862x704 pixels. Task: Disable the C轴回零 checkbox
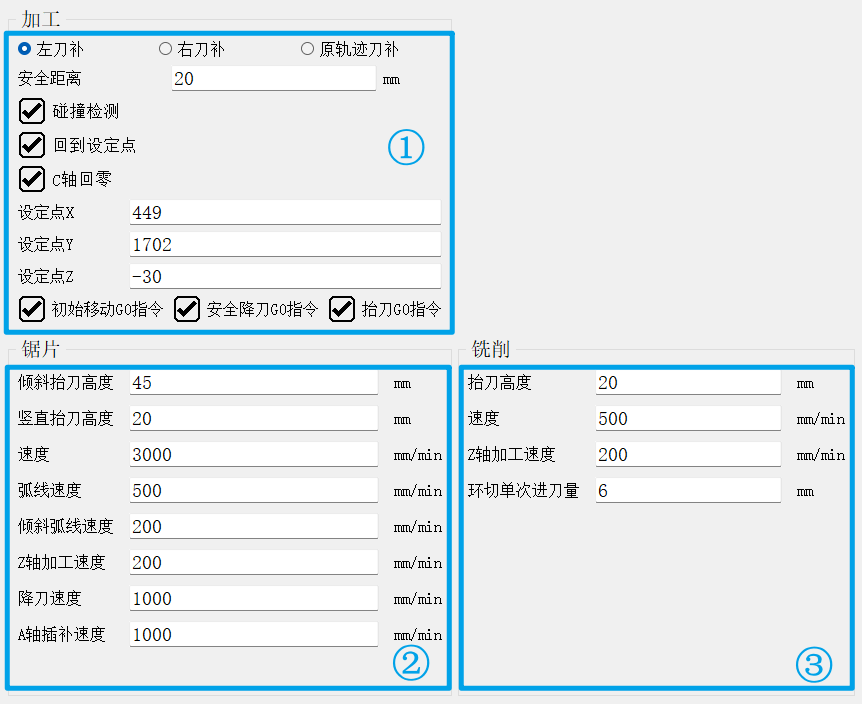(x=32, y=179)
